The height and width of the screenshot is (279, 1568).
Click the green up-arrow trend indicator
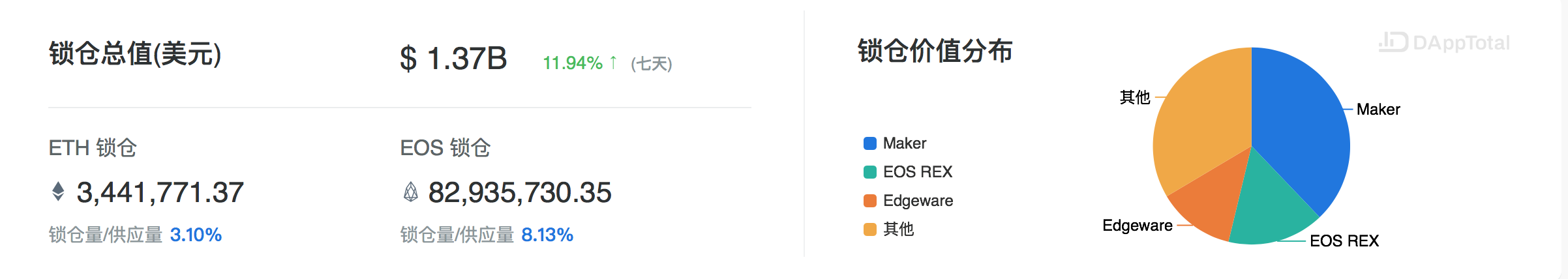click(x=613, y=63)
